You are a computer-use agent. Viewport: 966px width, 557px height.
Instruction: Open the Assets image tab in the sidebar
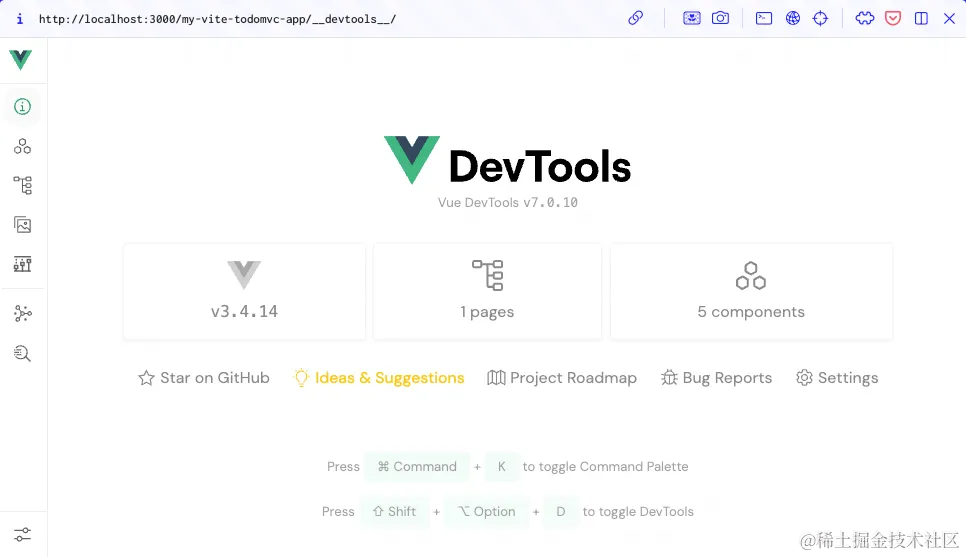(23, 225)
